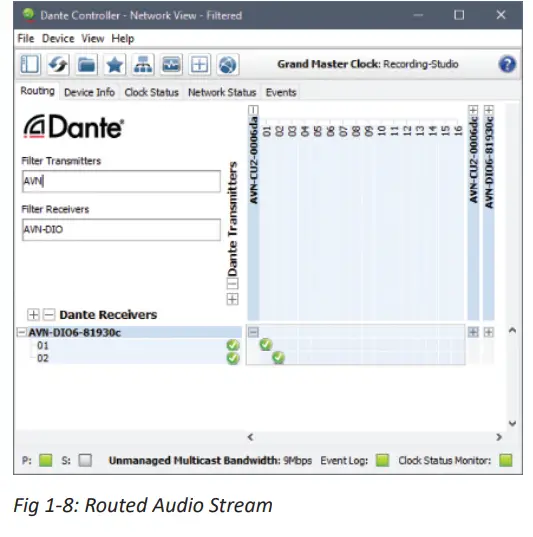Switch to the Clock Status tab
Image resolution: width=533 pixels, height=537 pixels.
(151, 92)
